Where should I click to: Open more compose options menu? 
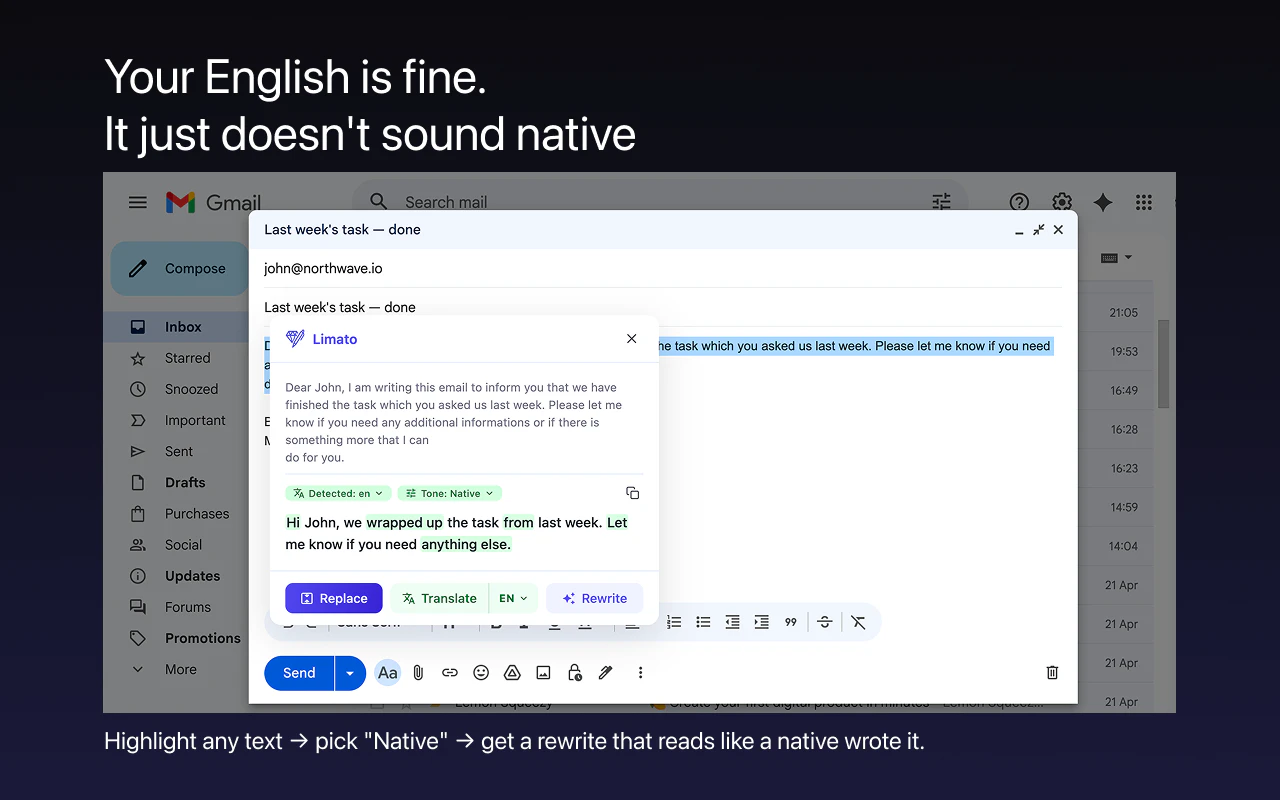click(x=640, y=673)
